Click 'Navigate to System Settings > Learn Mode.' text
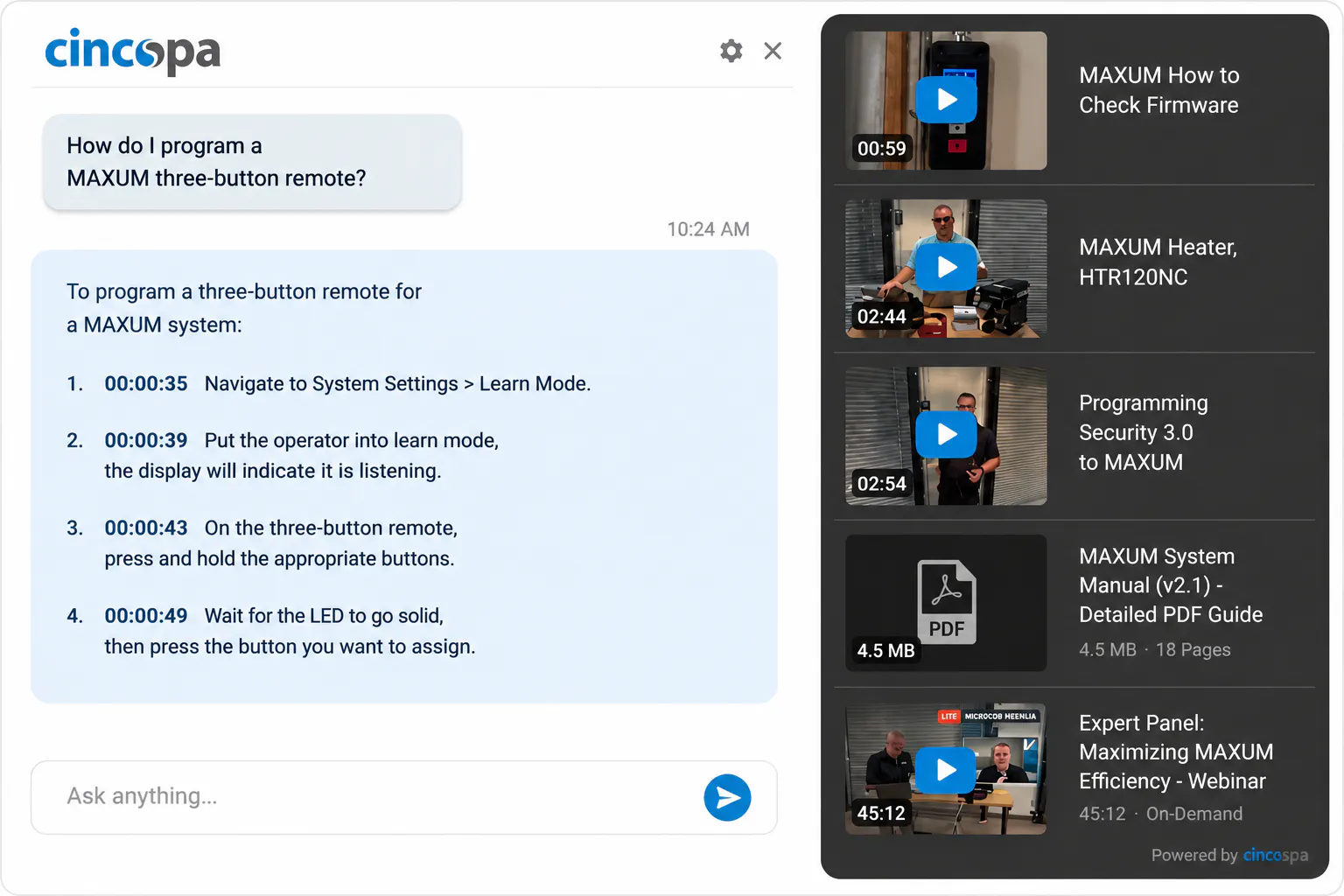 397,383
